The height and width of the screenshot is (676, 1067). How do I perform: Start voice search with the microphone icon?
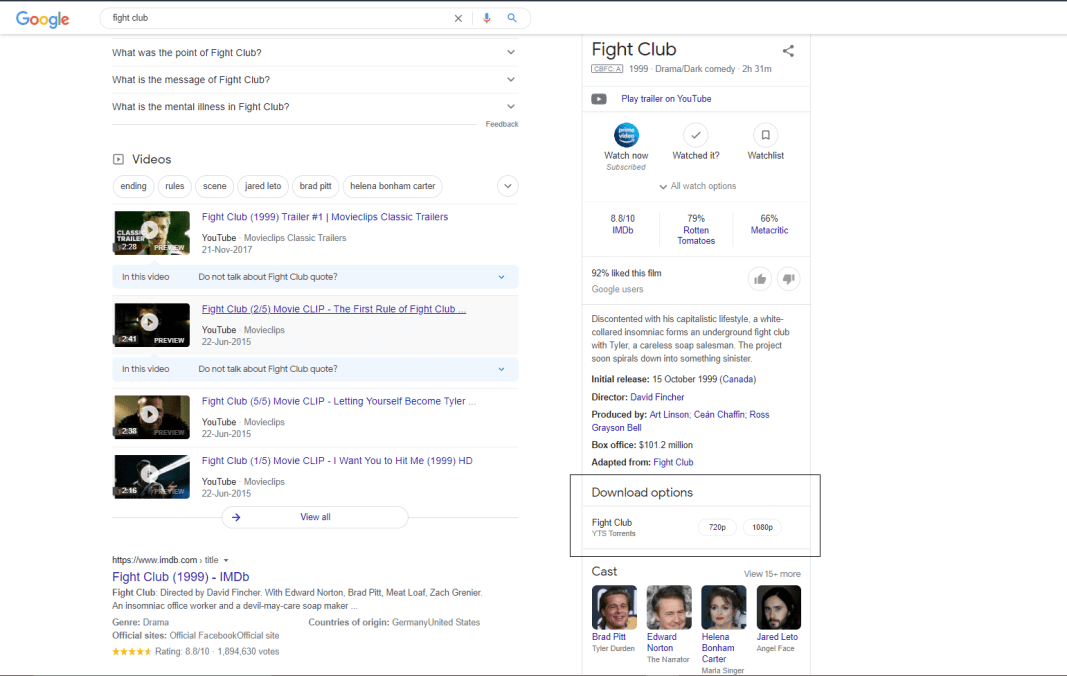click(x=487, y=18)
